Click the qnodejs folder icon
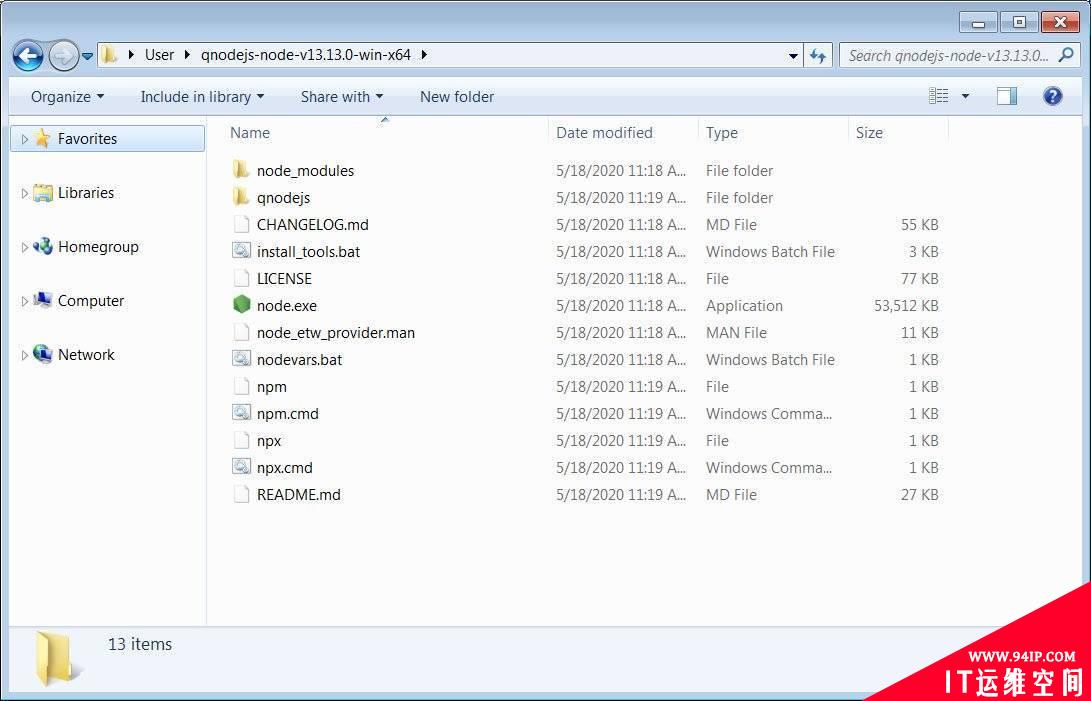 pos(241,197)
